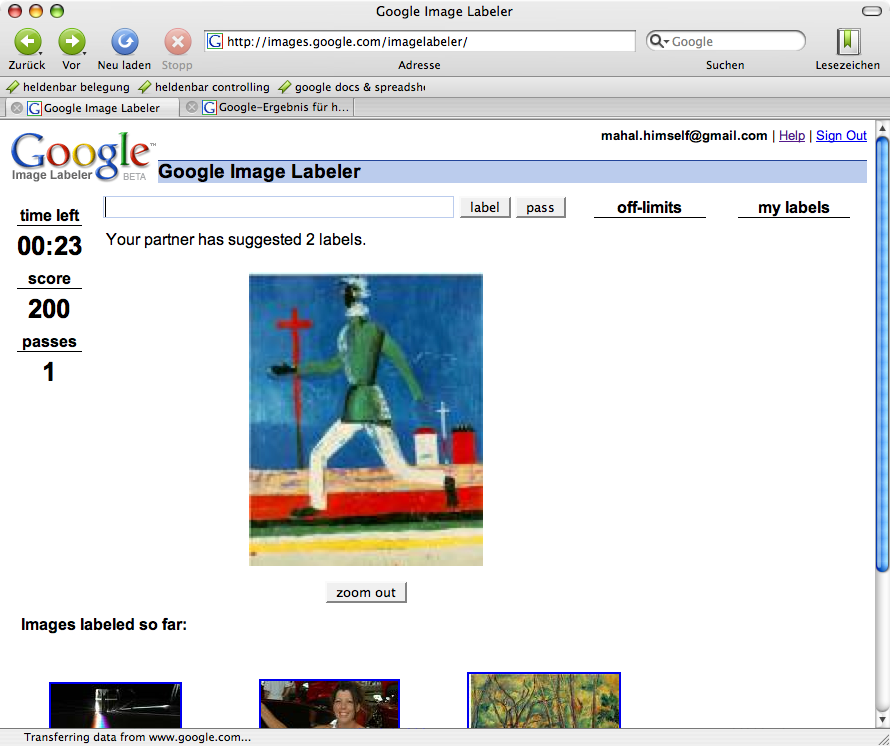
Task: Select the Google Image Labeler tab
Action: tap(100, 108)
